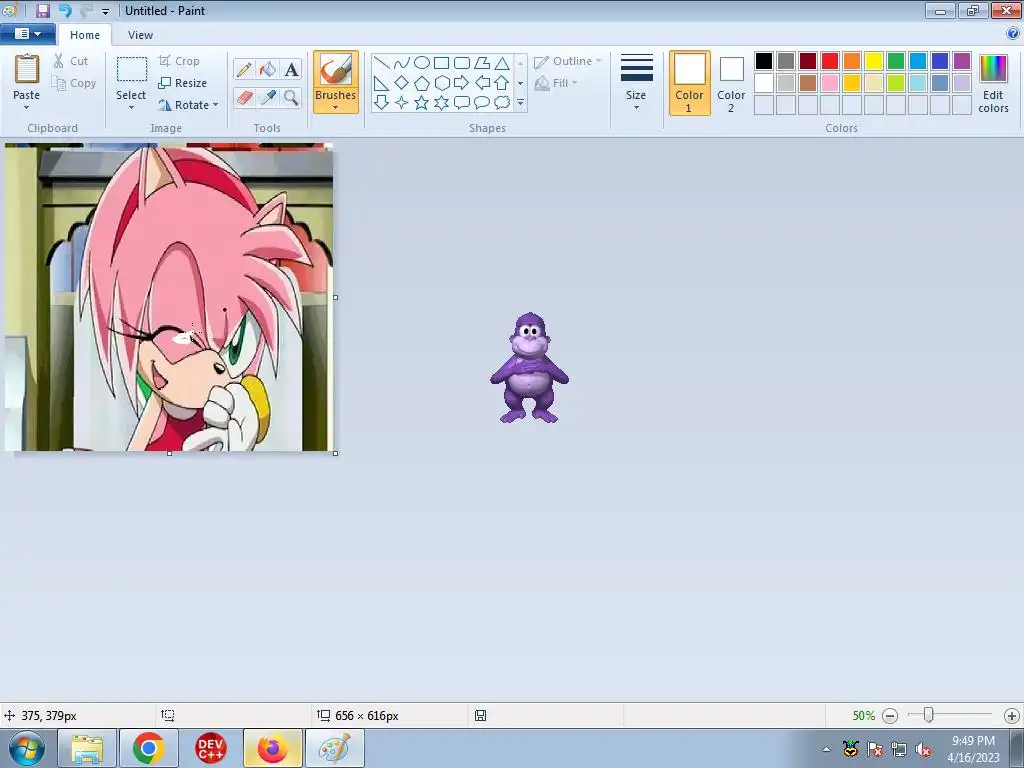Image resolution: width=1024 pixels, height=768 pixels.
Task: Click the purple gorilla desktop assistant
Action: click(x=530, y=368)
